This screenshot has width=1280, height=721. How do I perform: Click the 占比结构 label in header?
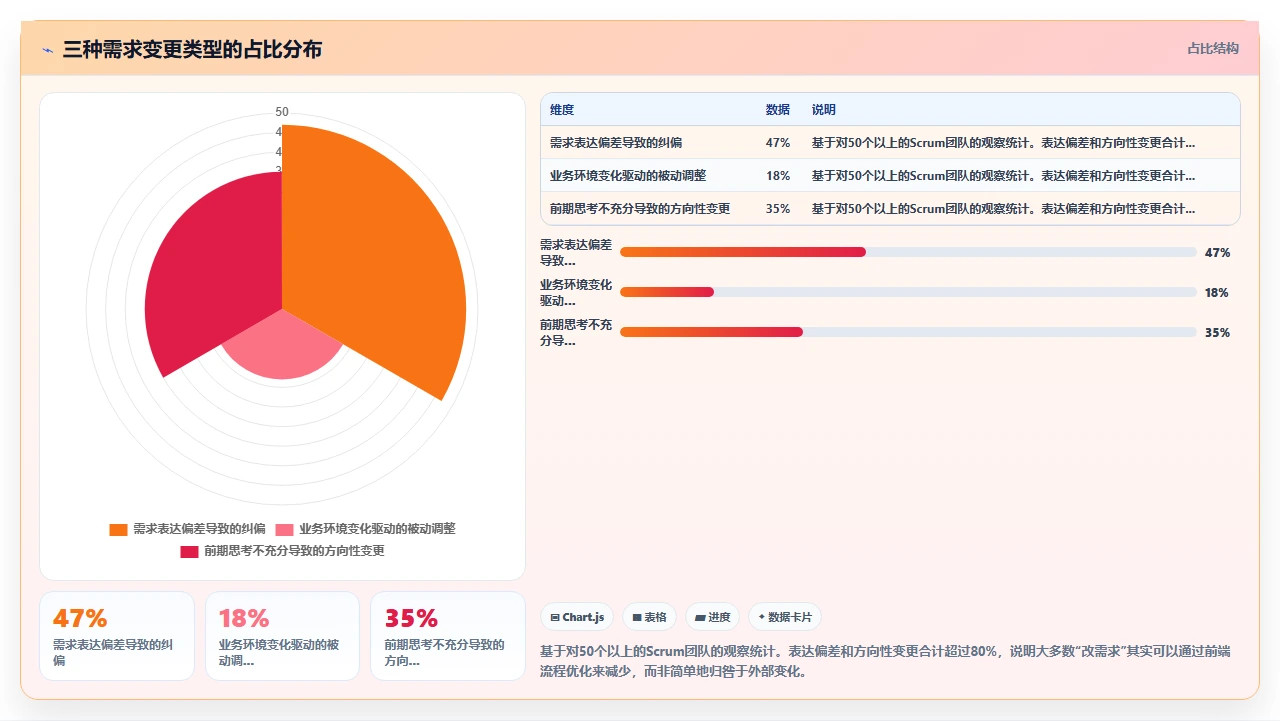[1213, 48]
